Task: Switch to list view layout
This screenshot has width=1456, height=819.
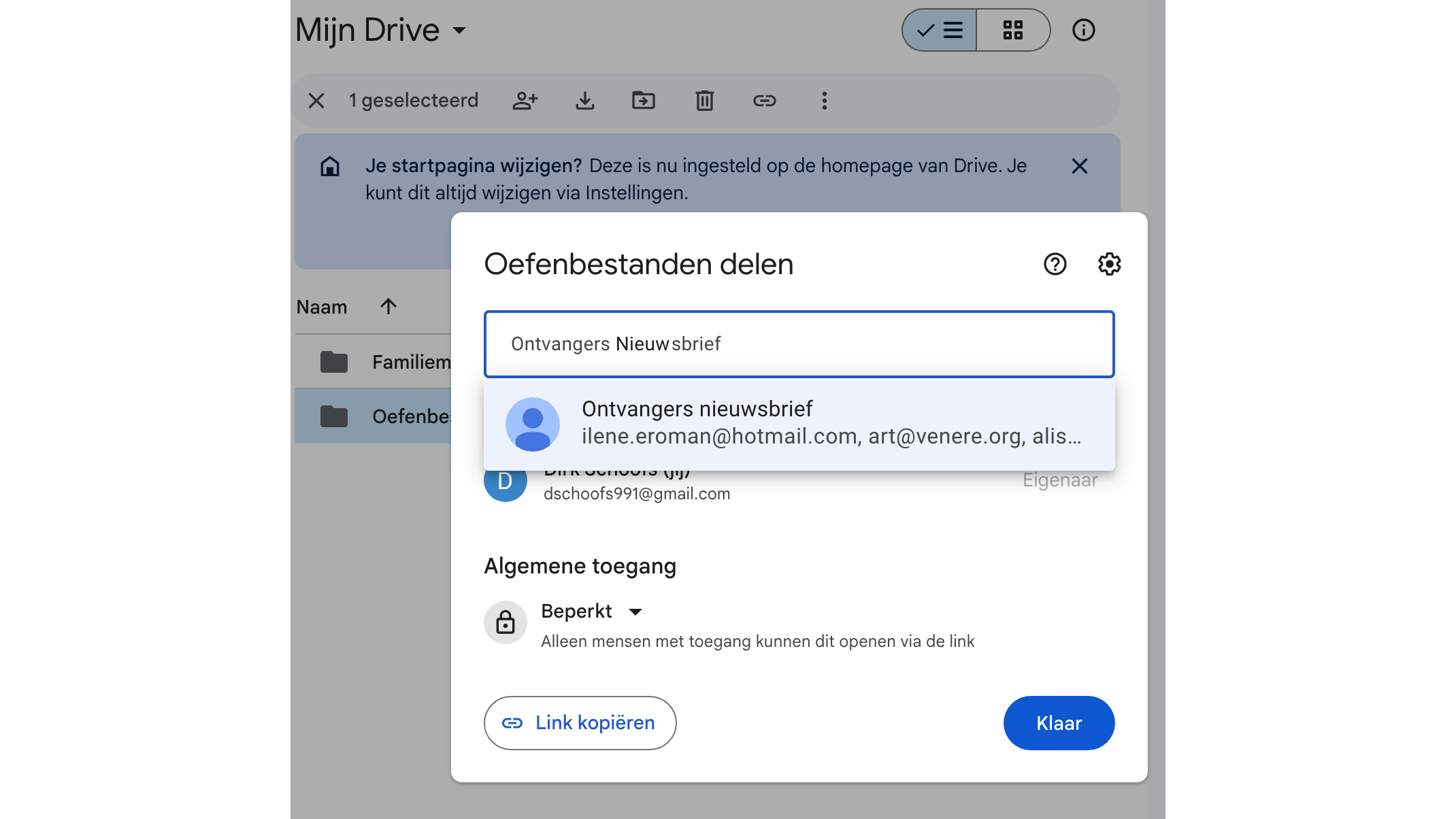Action: (940, 30)
